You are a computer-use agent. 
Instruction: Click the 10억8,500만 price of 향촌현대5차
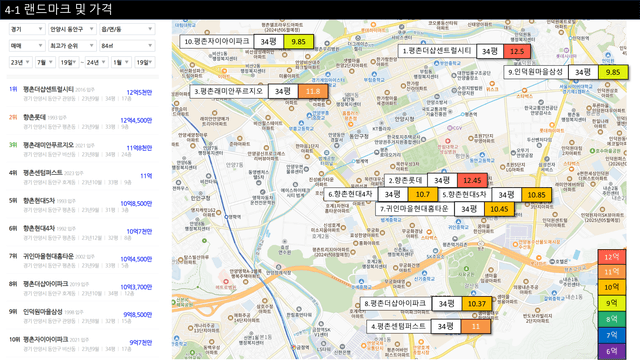(136, 203)
